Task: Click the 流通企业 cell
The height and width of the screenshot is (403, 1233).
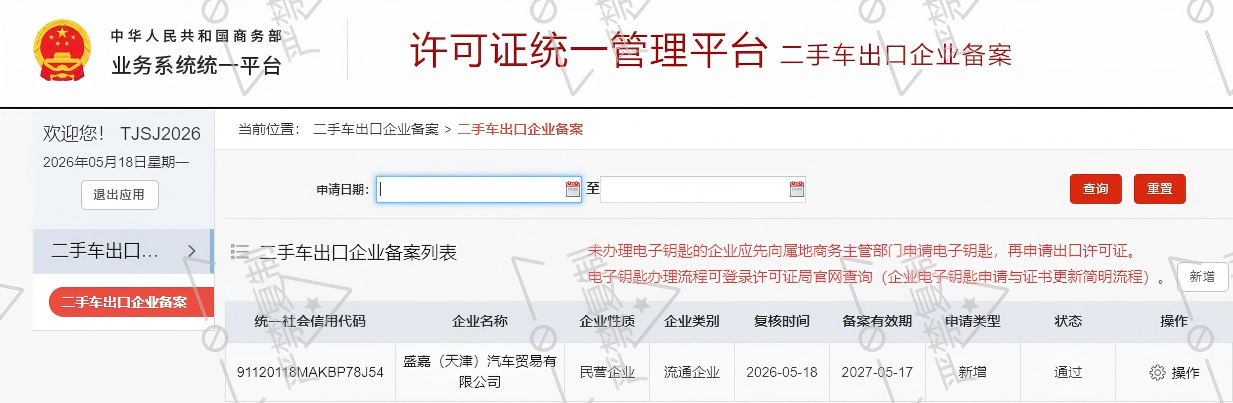Action: (x=692, y=372)
